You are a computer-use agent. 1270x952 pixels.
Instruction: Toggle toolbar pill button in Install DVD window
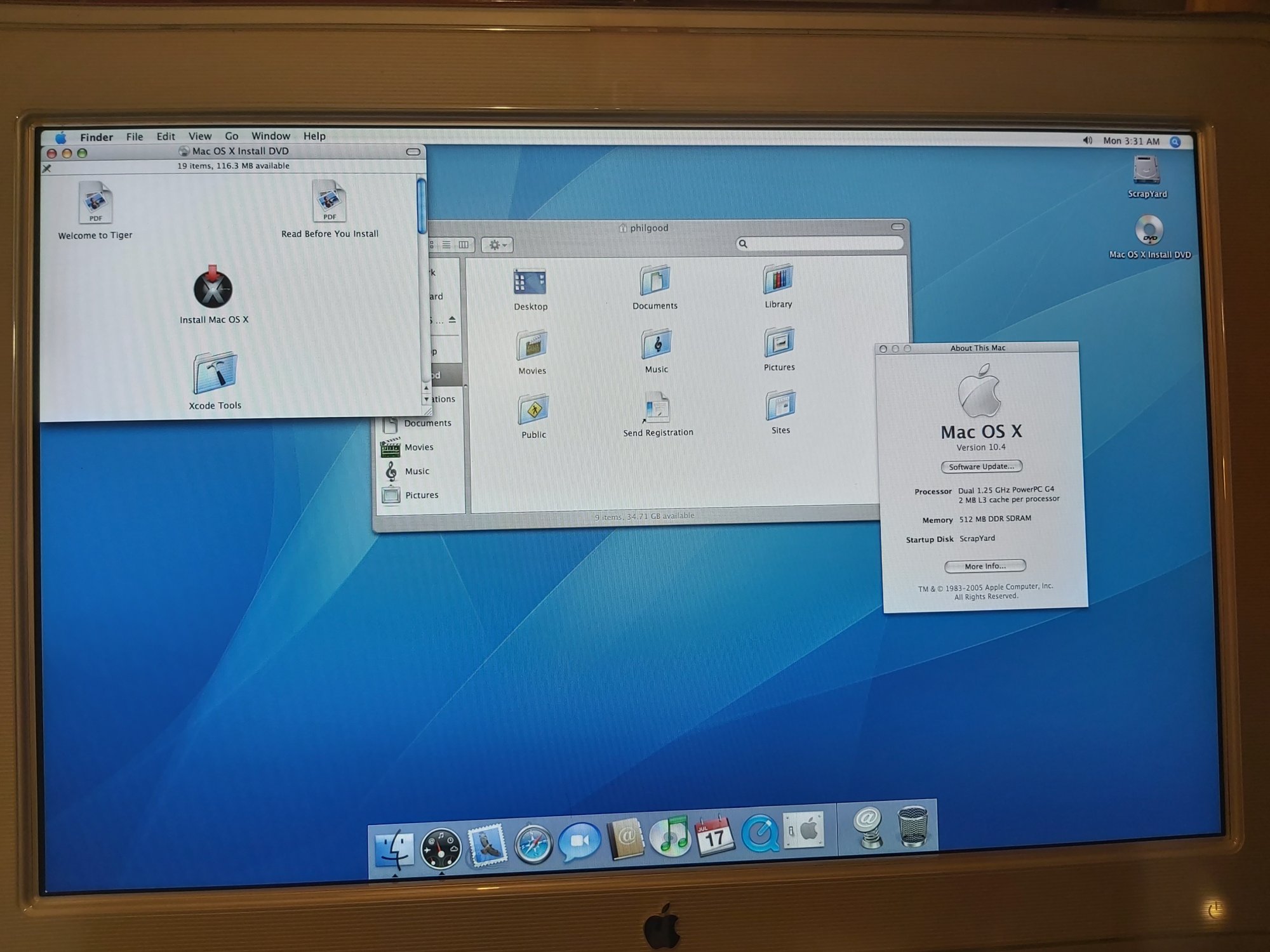point(413,152)
